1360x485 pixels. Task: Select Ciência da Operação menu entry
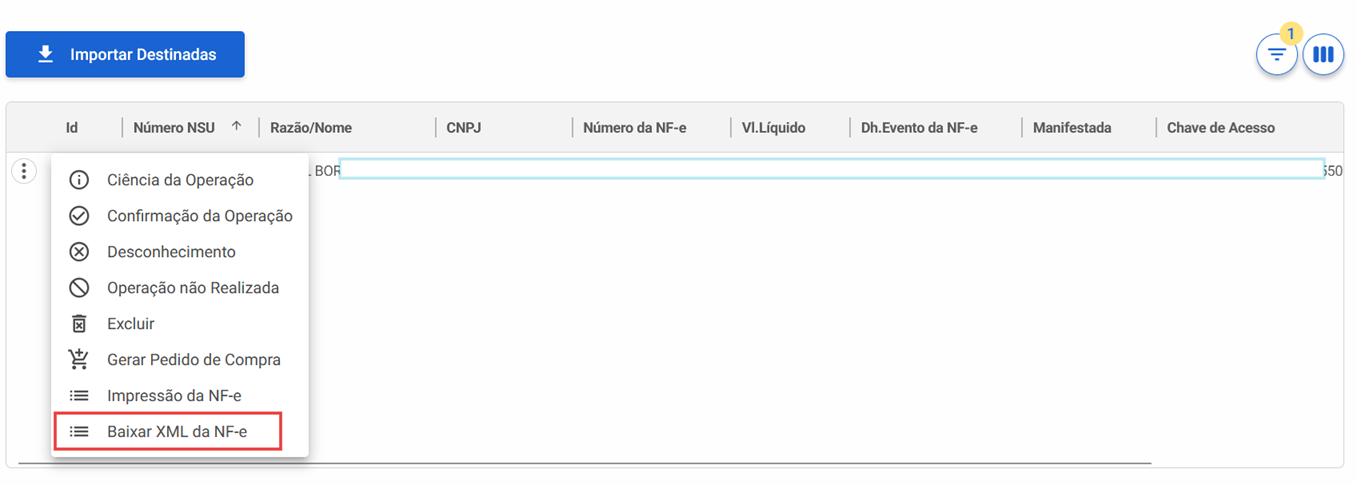pyautogui.click(x=180, y=180)
